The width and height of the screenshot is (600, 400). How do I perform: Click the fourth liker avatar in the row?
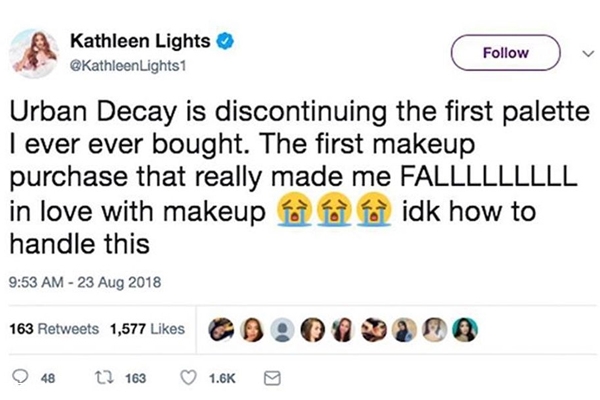point(314,329)
